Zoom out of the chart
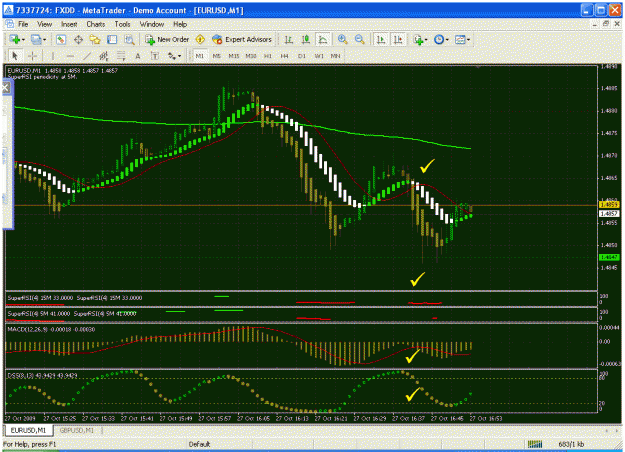The height and width of the screenshot is (452, 625). [360, 39]
